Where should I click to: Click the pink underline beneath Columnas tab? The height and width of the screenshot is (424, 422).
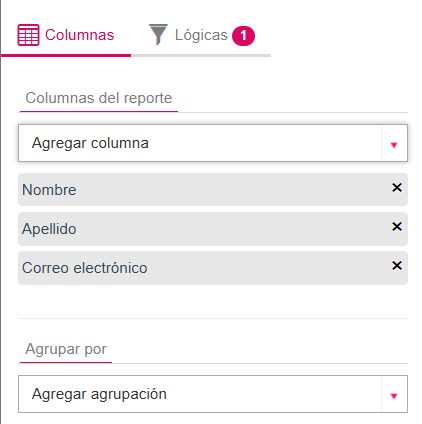66,55
